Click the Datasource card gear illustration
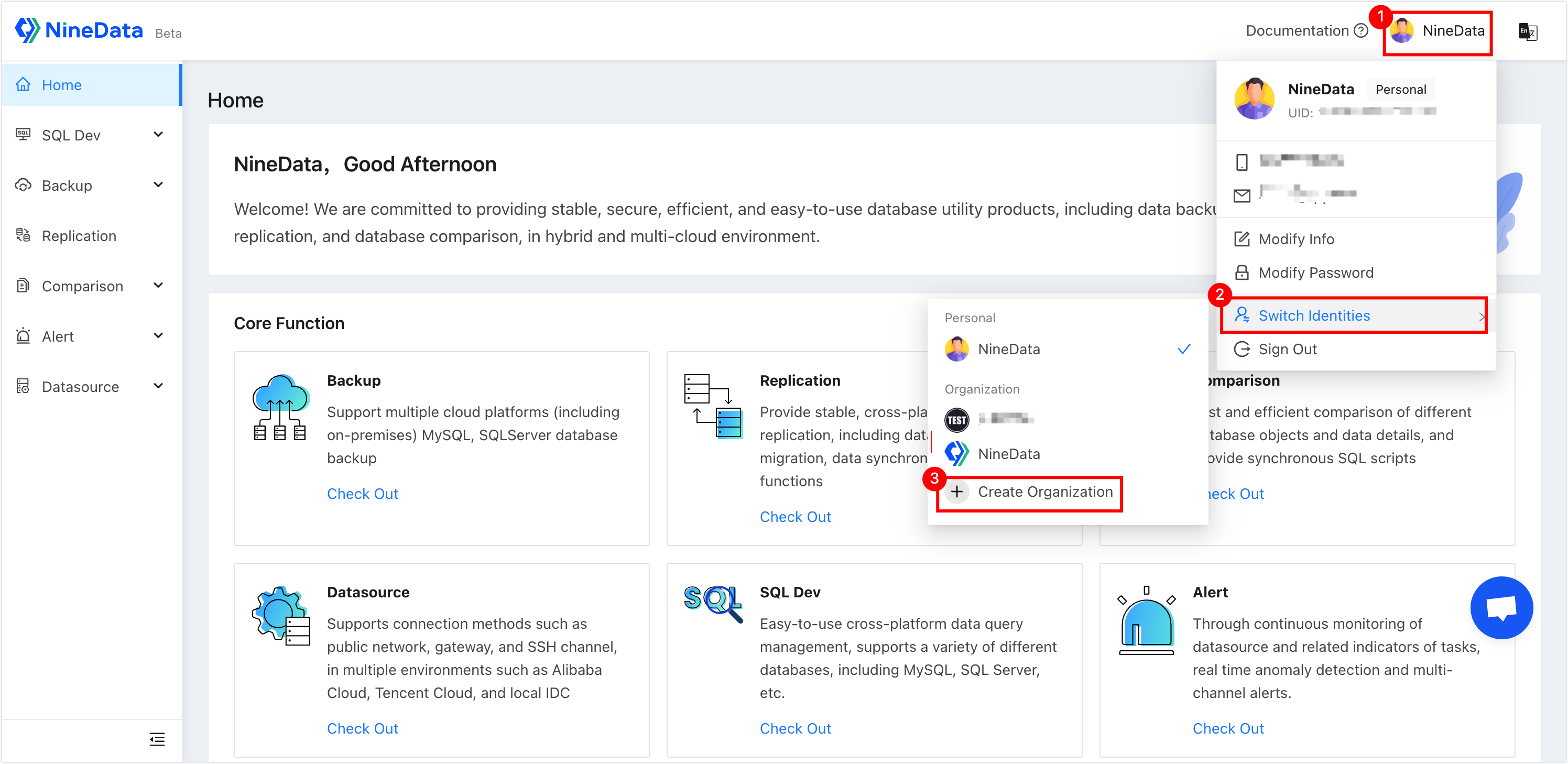Screen dimensions: 1568x764 280,616
